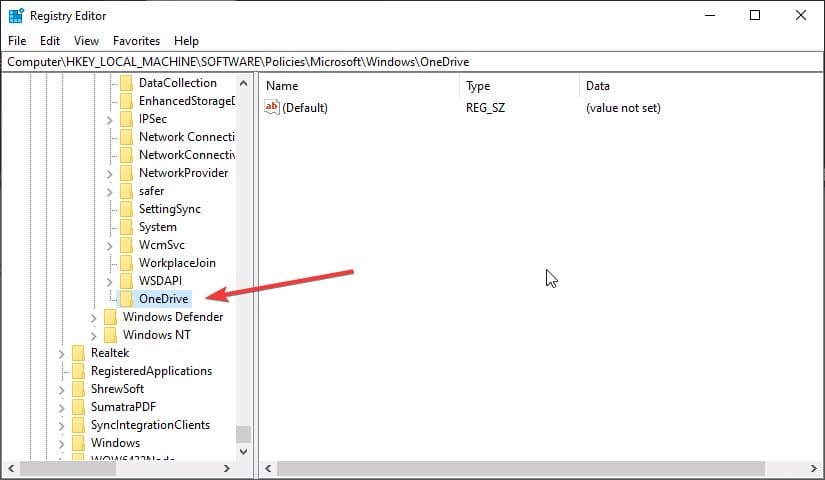This screenshot has height=480, width=825.
Task: Click the tree pane scroll-down arrow
Action: 243,452
